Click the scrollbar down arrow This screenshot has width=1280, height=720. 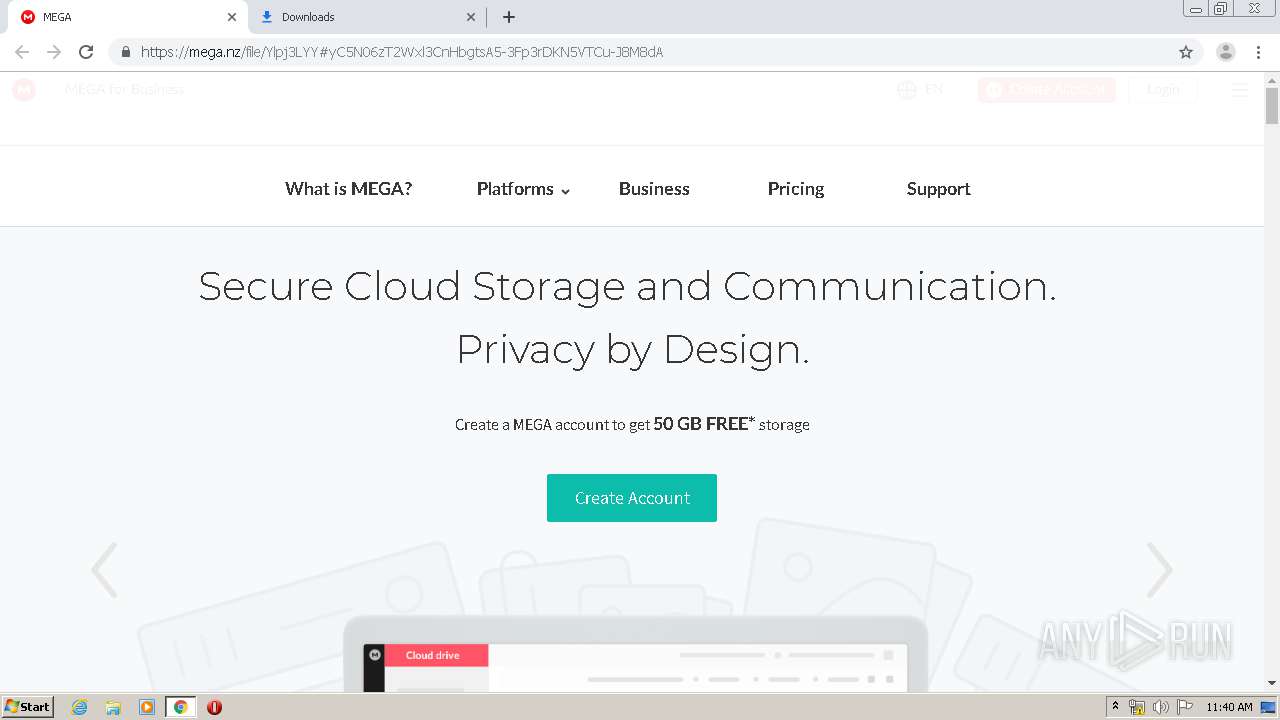[x=1272, y=683]
